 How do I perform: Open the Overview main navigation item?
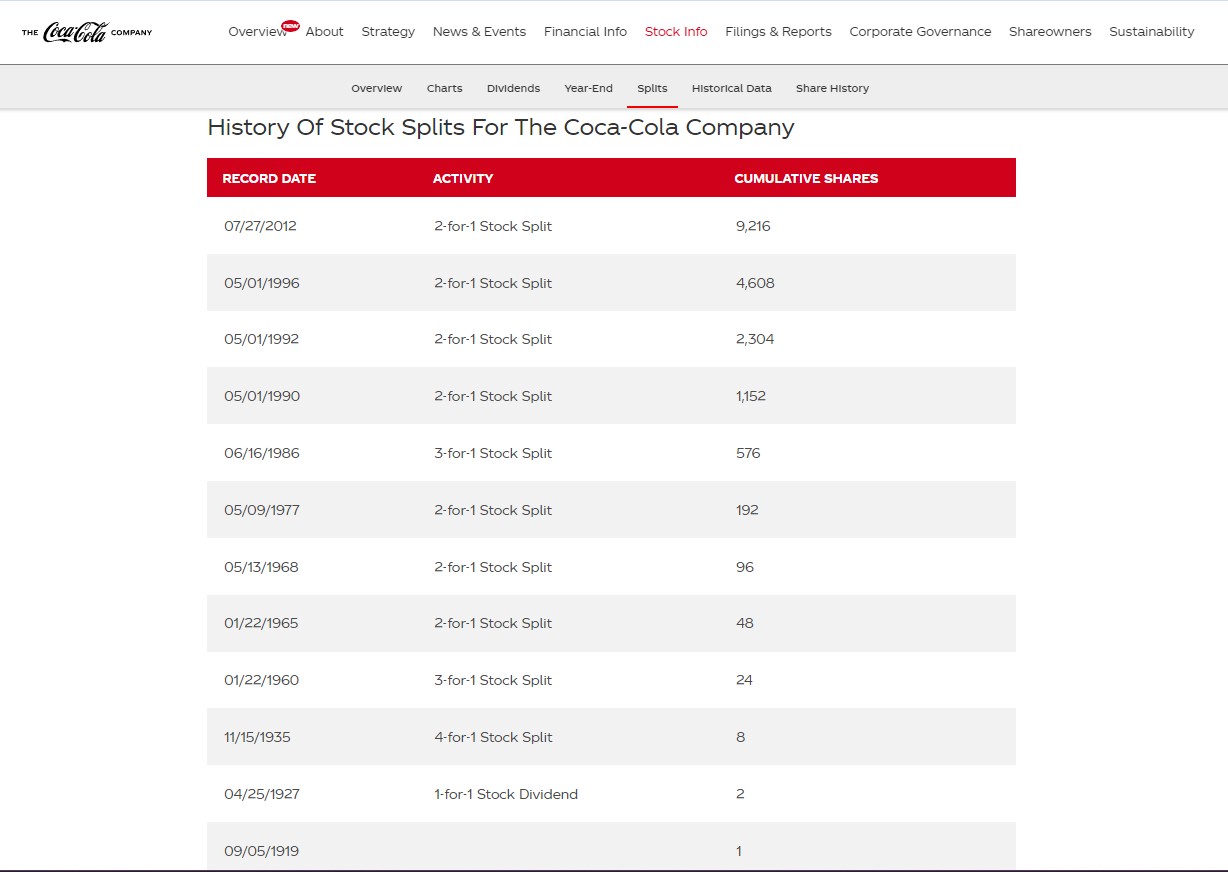pyautogui.click(x=256, y=32)
